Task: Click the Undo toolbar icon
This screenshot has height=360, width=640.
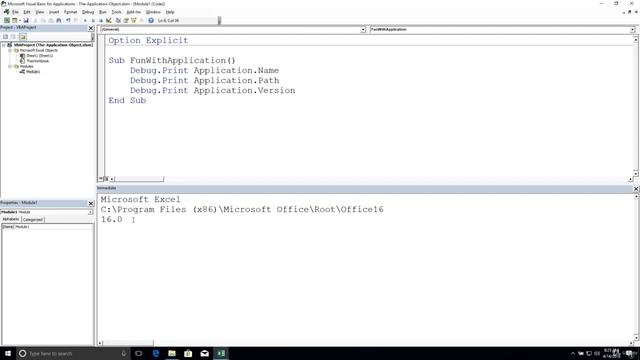Action: coord(68,20)
